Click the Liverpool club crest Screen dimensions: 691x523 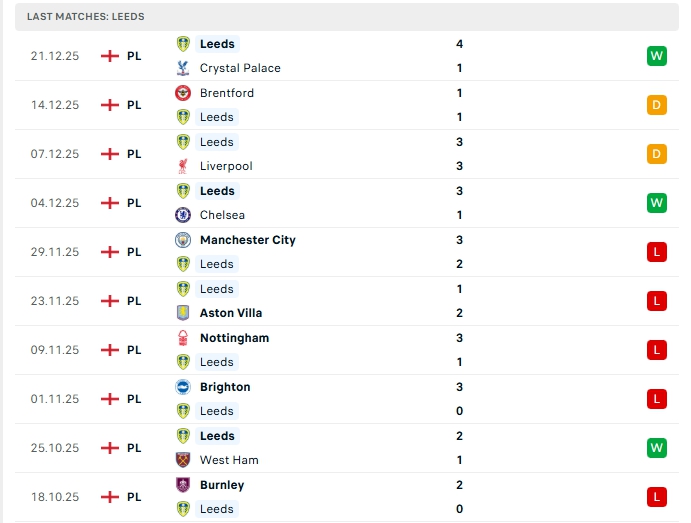[x=183, y=166]
